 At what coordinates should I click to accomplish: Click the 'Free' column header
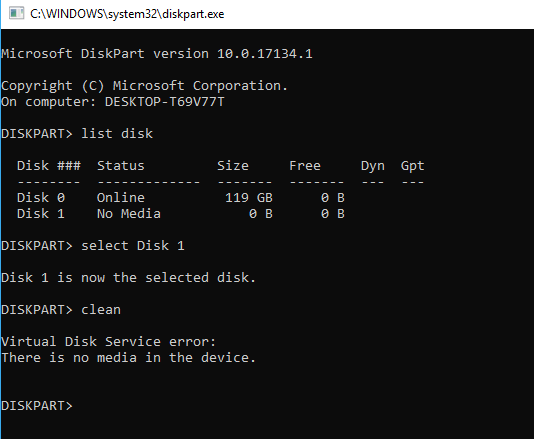coord(305,166)
